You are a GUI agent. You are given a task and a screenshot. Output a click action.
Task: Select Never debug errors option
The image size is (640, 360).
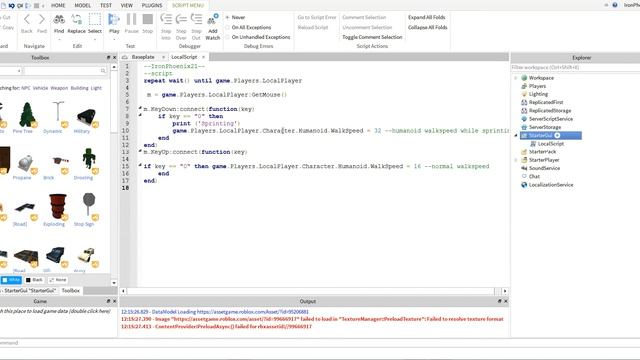(235, 18)
